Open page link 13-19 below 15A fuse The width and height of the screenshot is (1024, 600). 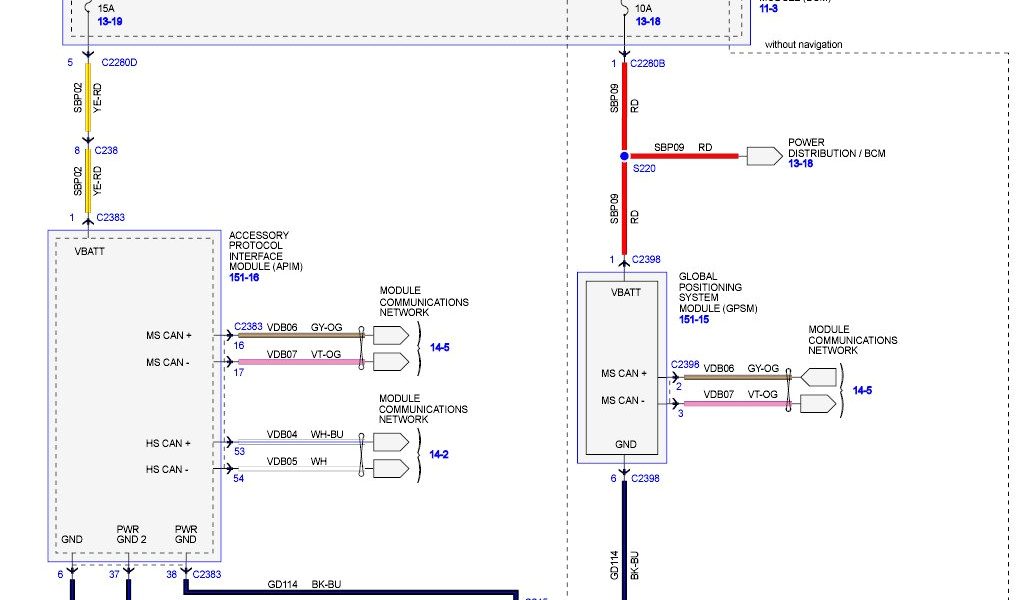pyautogui.click(x=110, y=20)
